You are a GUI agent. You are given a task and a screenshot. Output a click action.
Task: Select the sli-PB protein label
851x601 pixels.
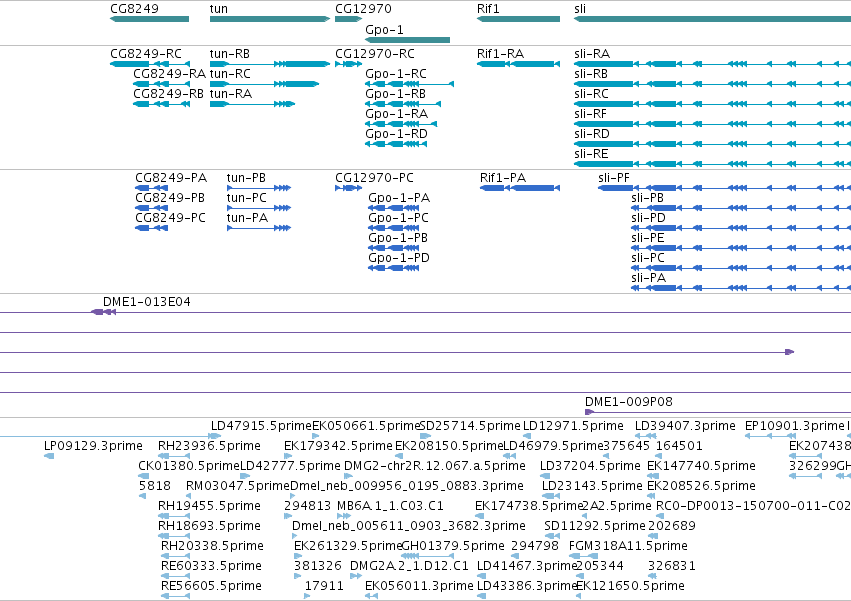pyautogui.click(x=647, y=198)
